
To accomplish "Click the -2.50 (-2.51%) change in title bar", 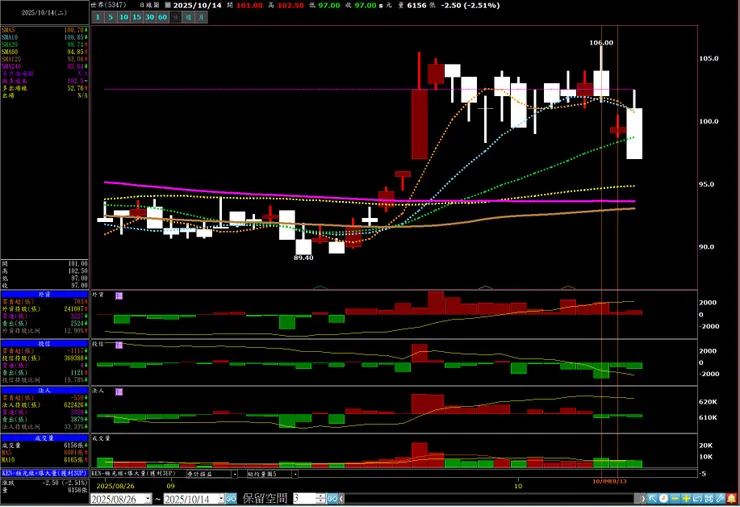I will click(x=469, y=5).
